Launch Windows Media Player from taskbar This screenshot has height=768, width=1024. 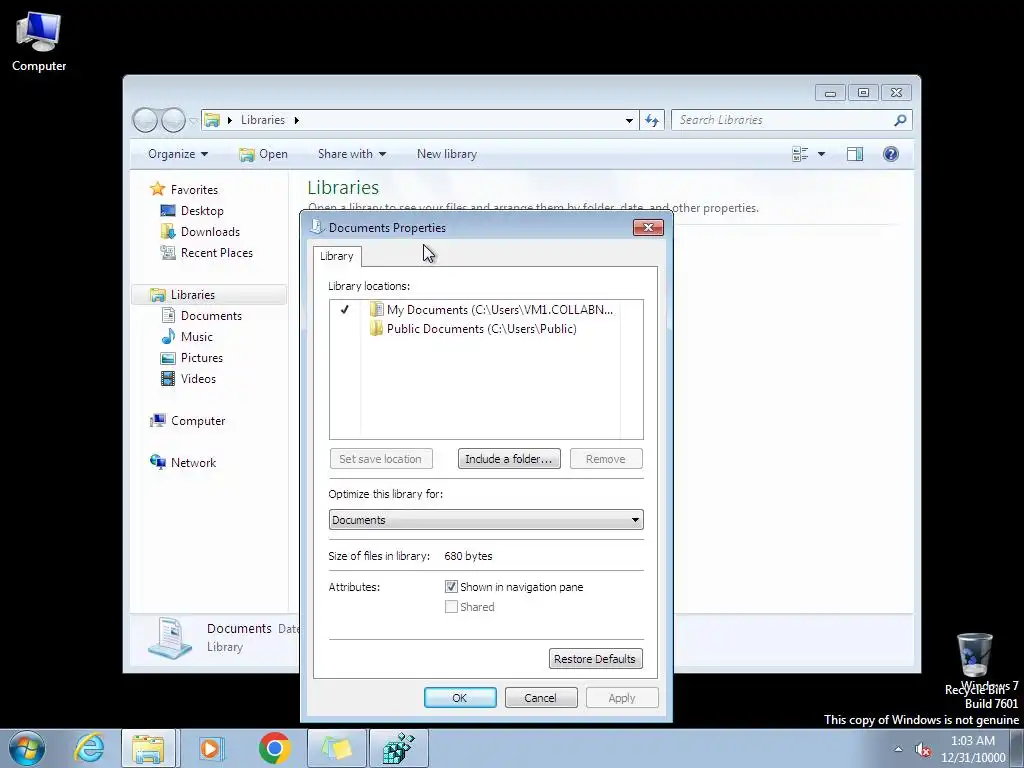click(210, 748)
